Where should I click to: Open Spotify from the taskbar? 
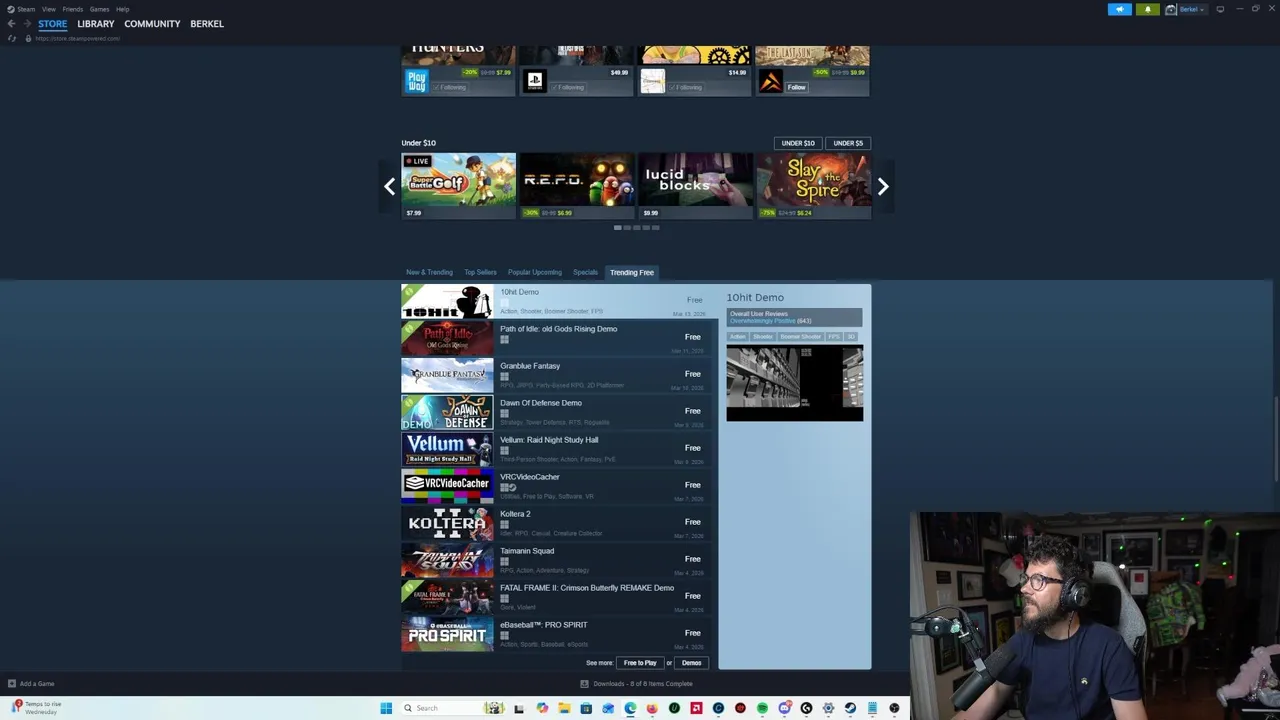tap(762, 708)
